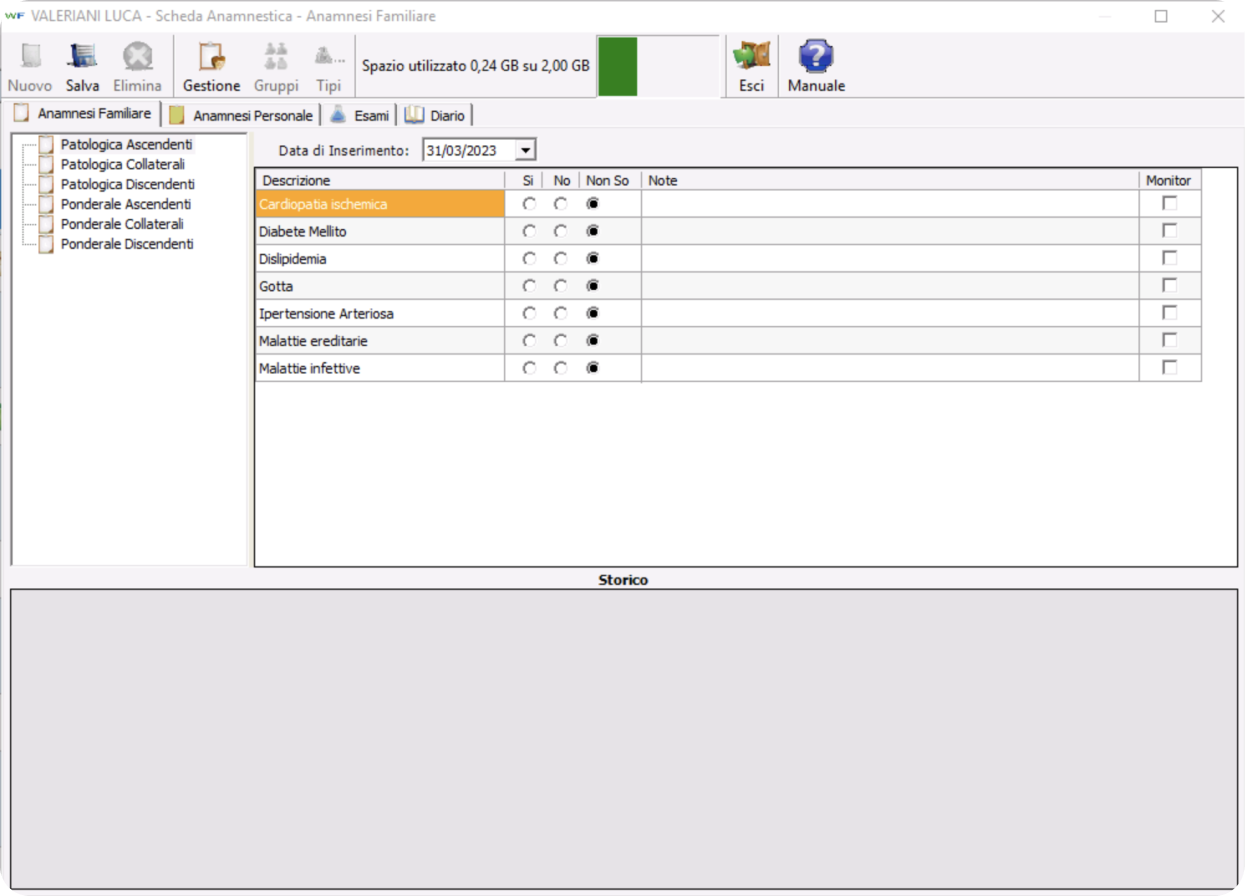Viewport: 1245px width, 896px height.
Task: Open the Esami tab
Action: point(359,116)
